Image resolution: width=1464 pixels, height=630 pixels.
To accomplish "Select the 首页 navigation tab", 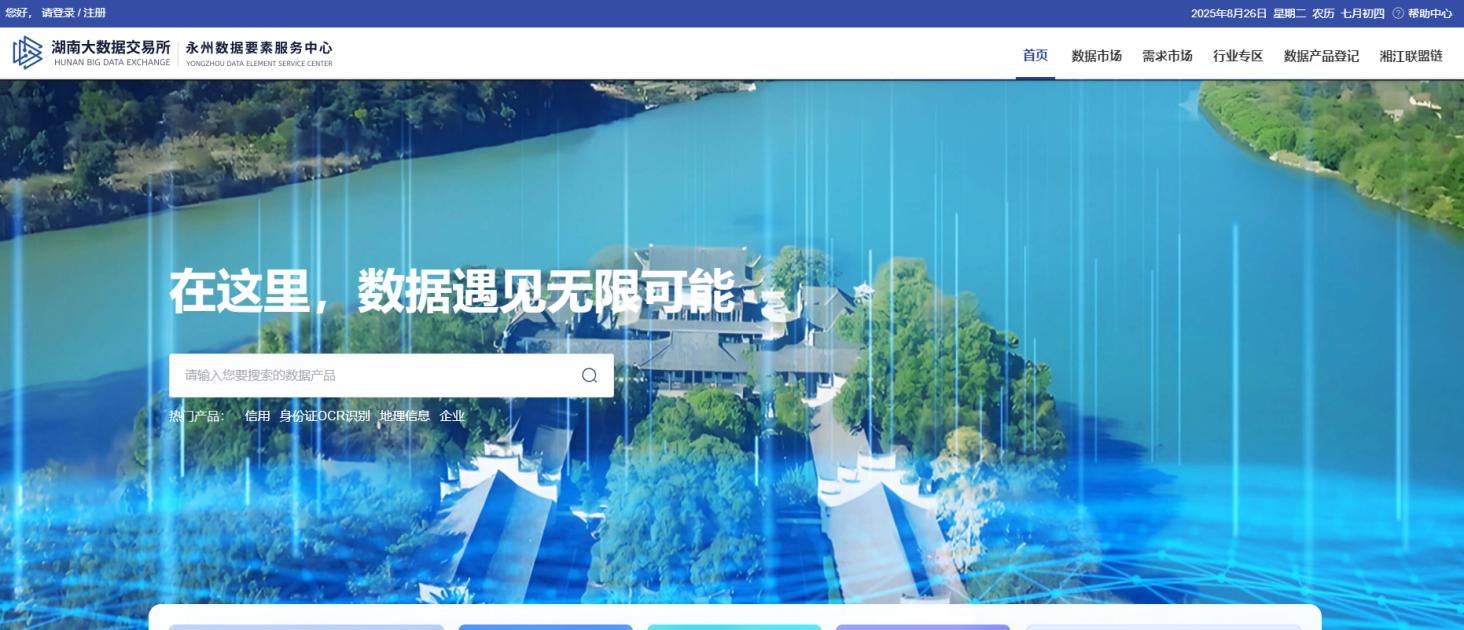I will [x=1035, y=55].
